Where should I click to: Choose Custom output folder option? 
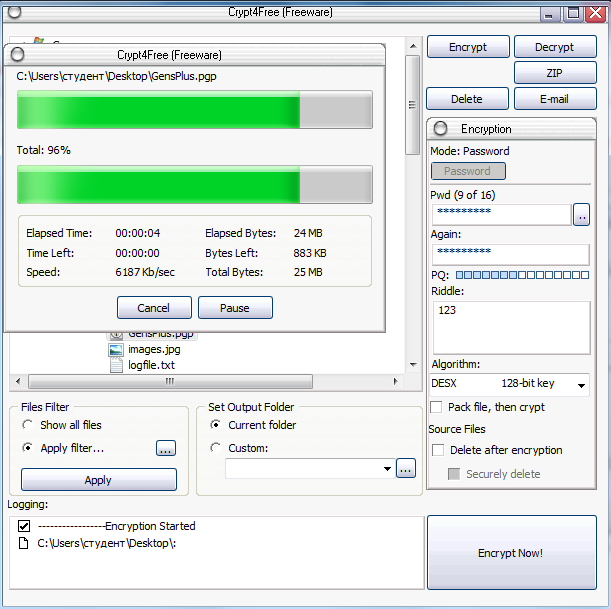point(215,448)
